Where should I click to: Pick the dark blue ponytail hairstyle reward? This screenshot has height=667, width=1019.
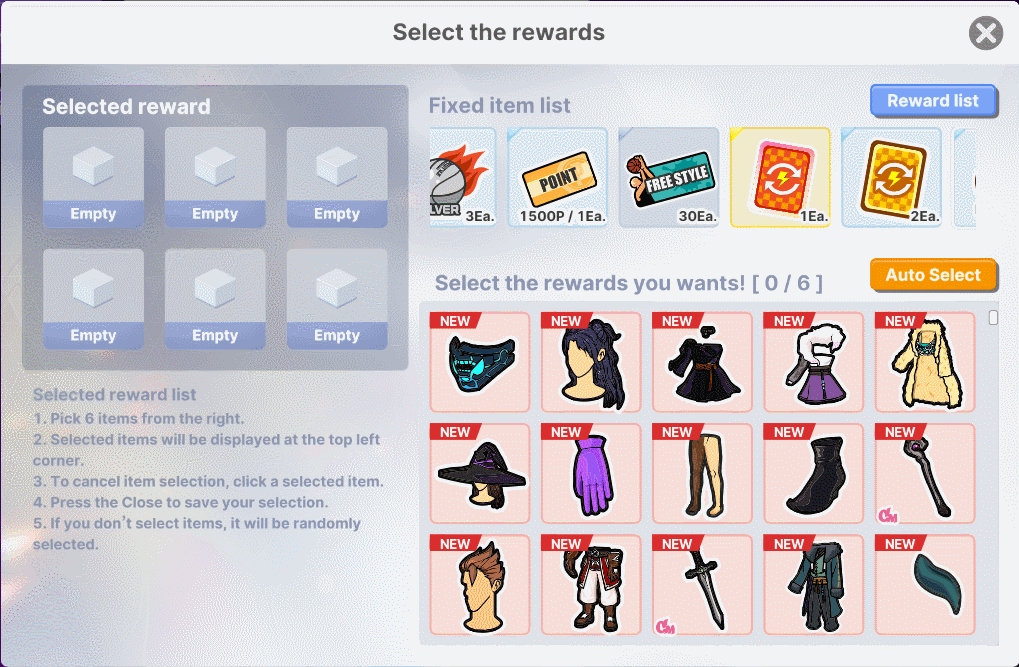(x=591, y=362)
